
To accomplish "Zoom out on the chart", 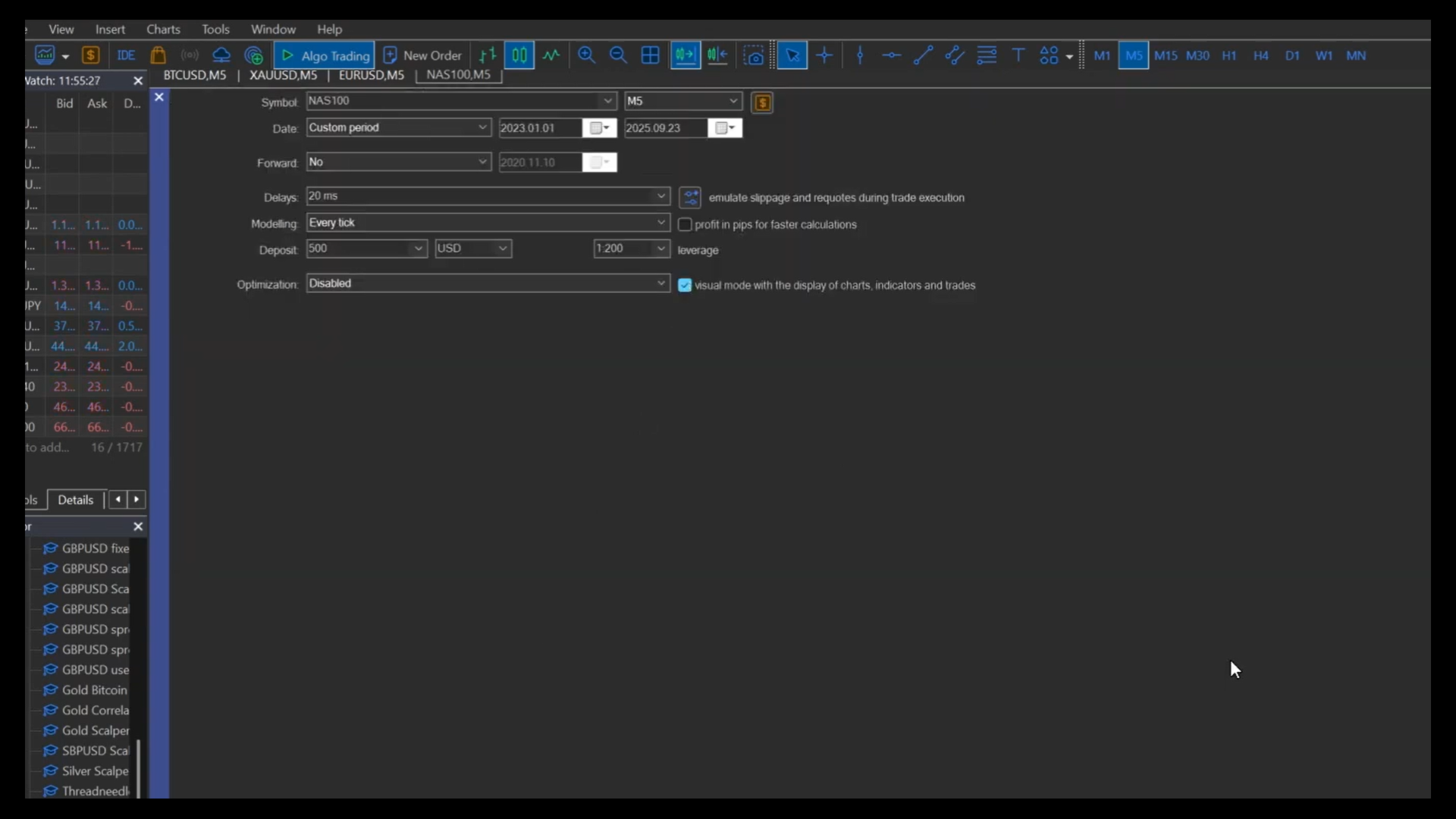I will click(618, 55).
